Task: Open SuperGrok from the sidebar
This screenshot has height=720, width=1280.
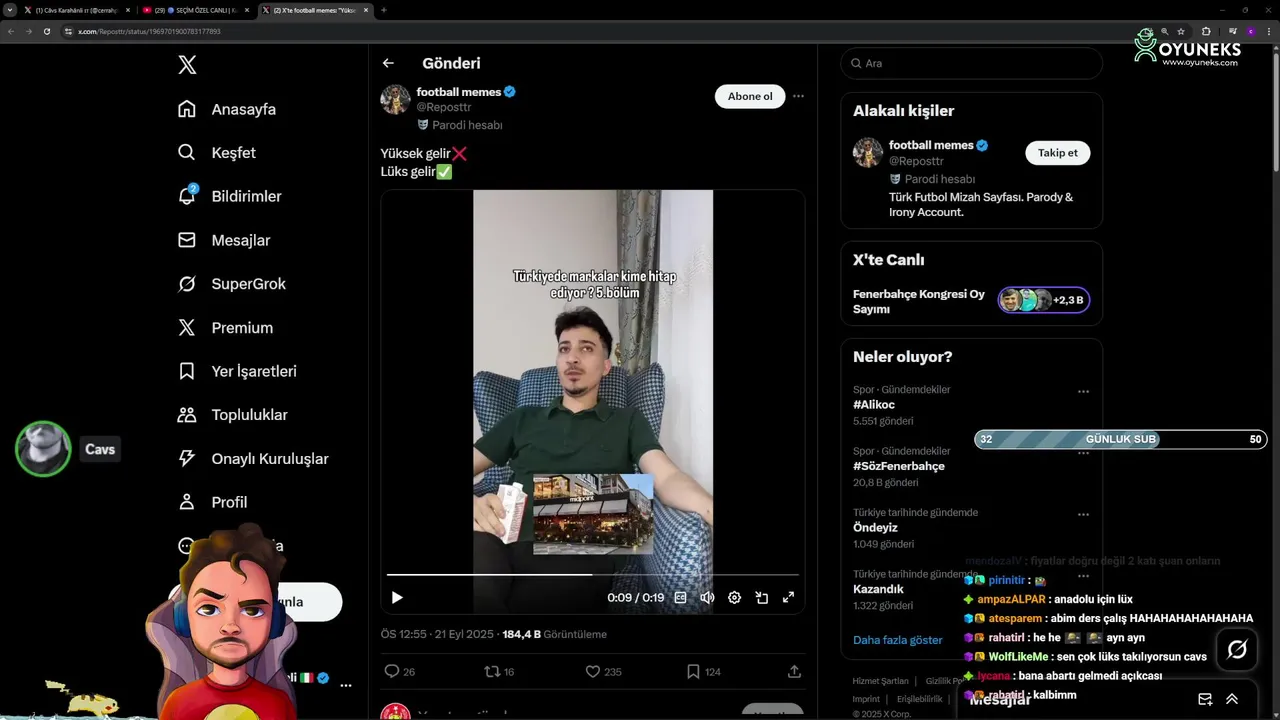Action: tap(232, 284)
